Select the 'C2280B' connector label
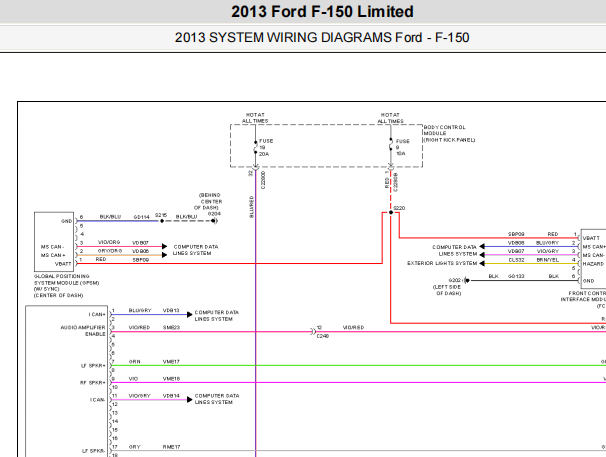The height and width of the screenshot is (457, 606). click(x=395, y=182)
